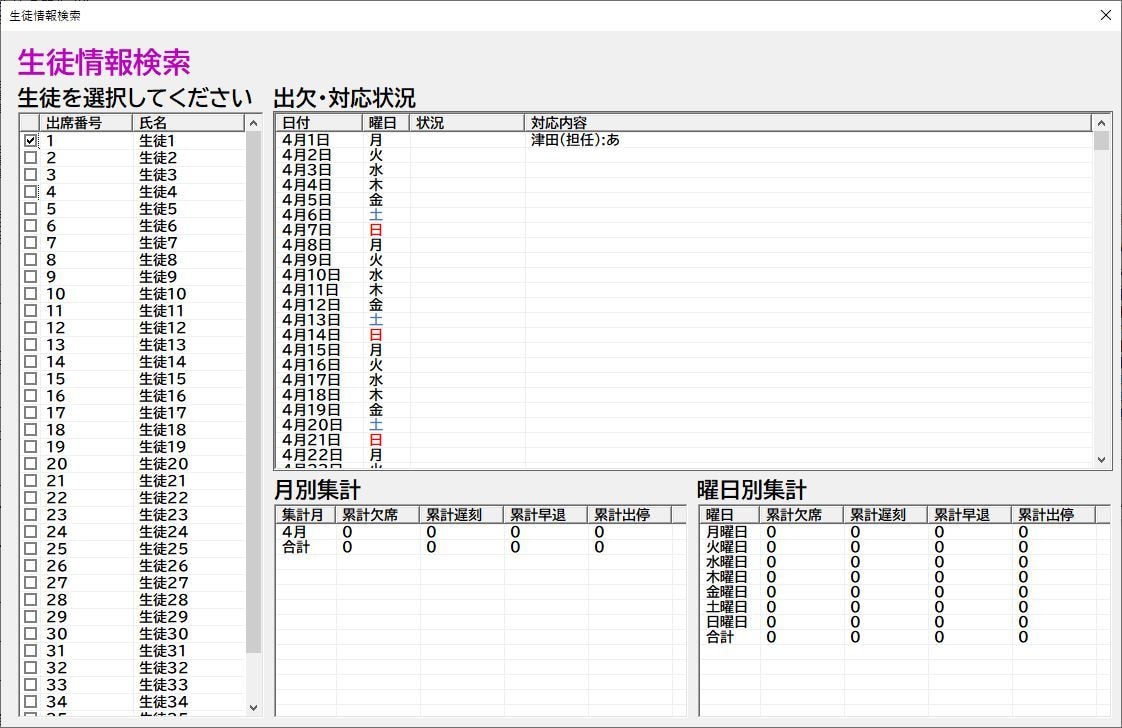This screenshot has width=1122, height=728.
Task: Click 集計月 header in monthly summary
Action: coord(306,515)
